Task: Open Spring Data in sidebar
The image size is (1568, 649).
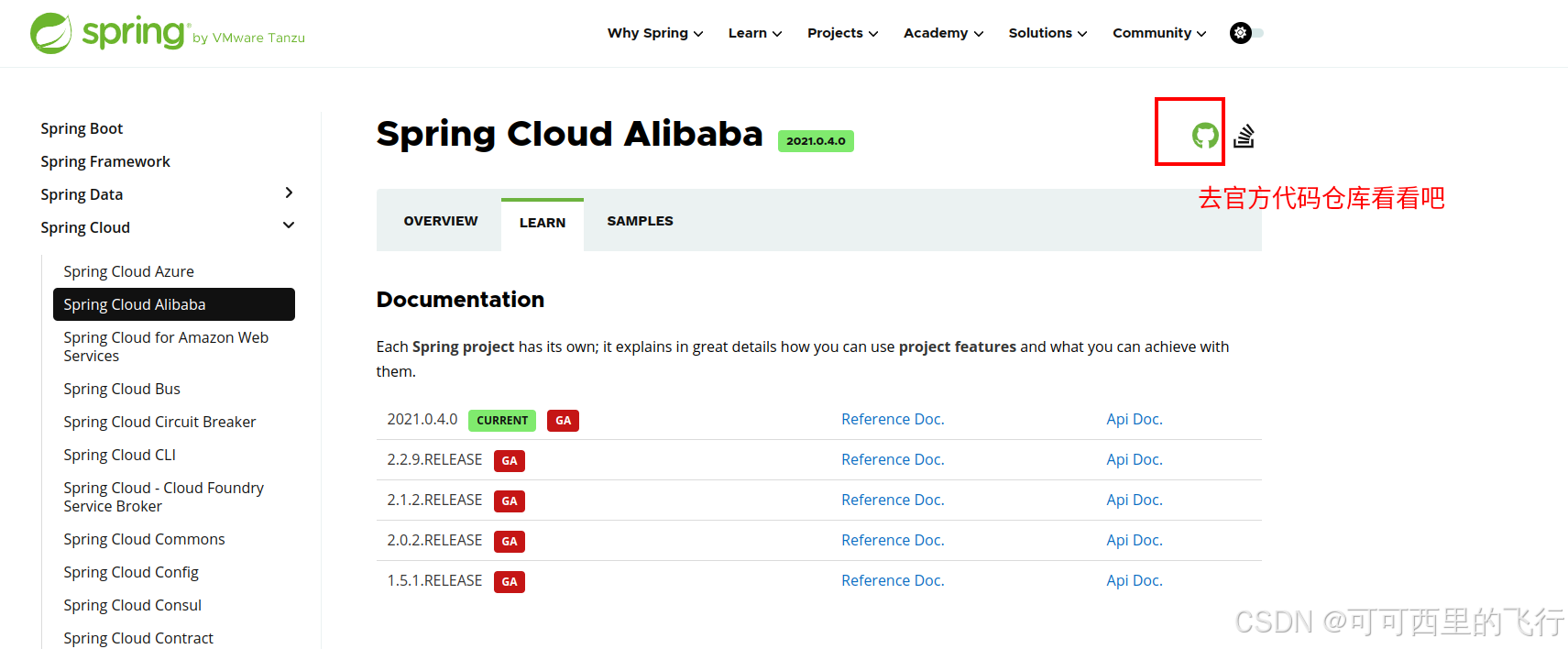Action: [x=82, y=194]
